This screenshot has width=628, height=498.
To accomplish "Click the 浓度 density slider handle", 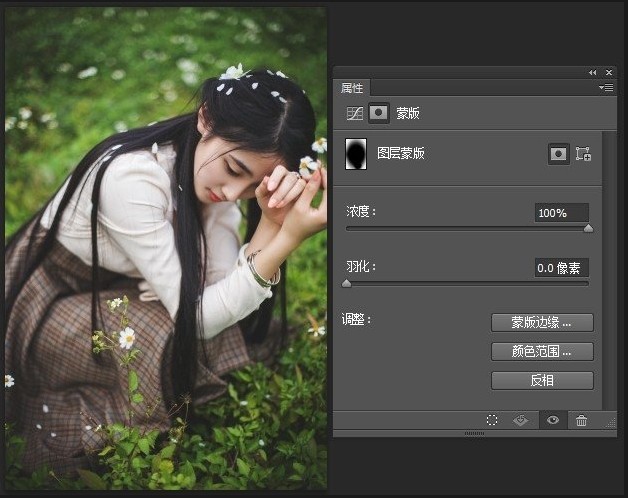I will [588, 228].
